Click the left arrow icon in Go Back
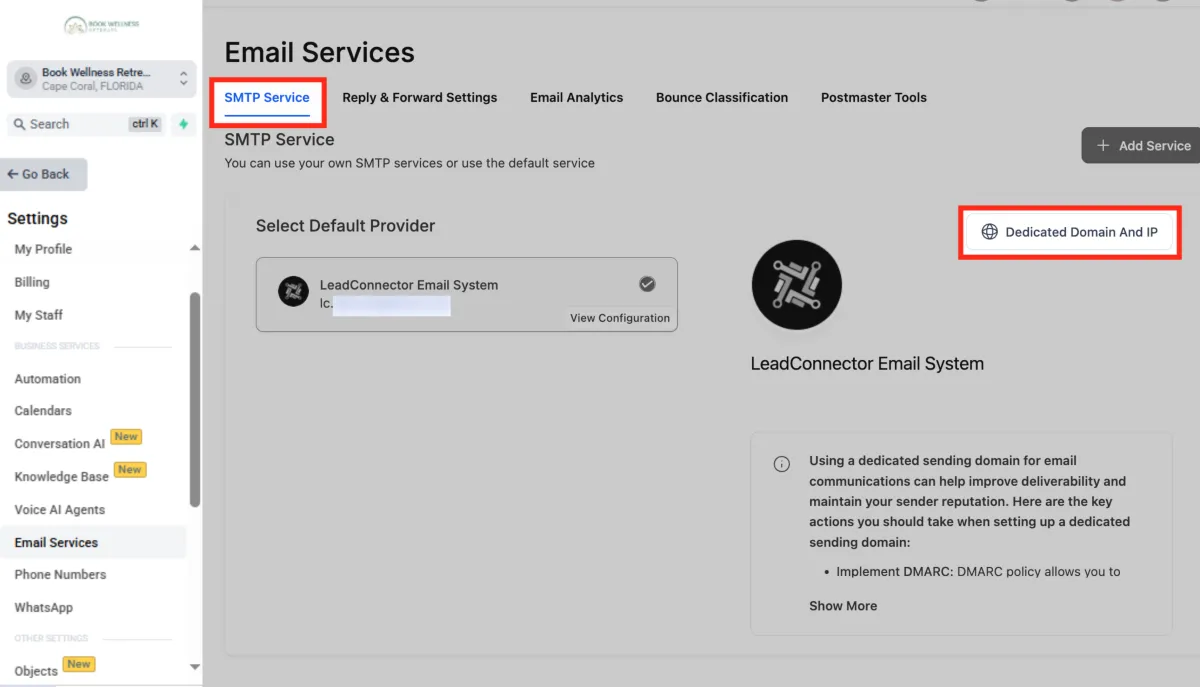This screenshot has height=687, width=1200. tap(13, 174)
